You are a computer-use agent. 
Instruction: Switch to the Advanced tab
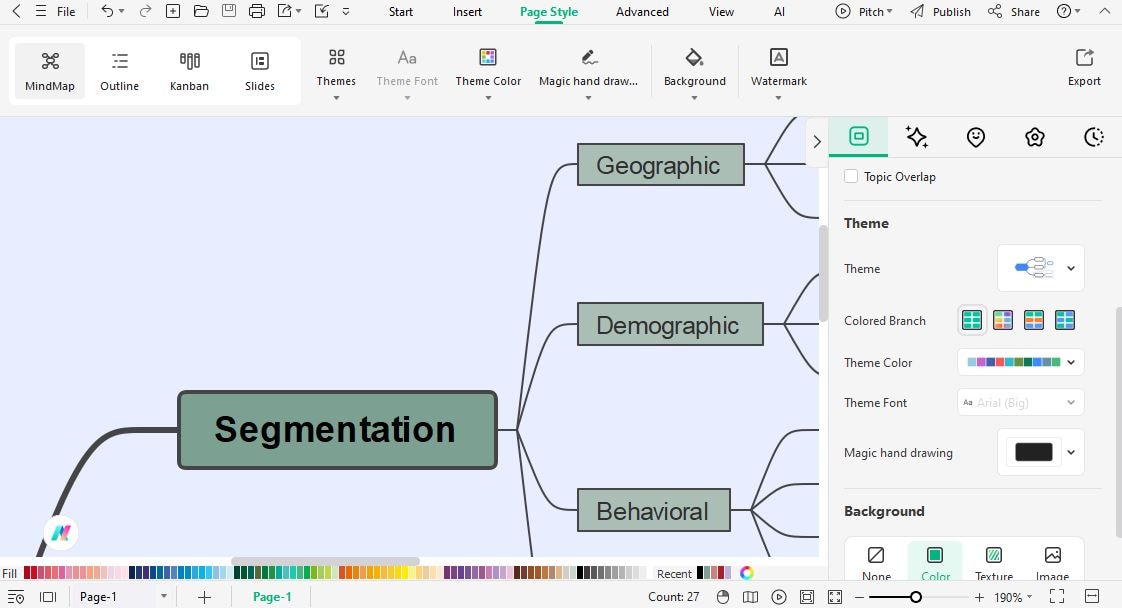point(642,11)
